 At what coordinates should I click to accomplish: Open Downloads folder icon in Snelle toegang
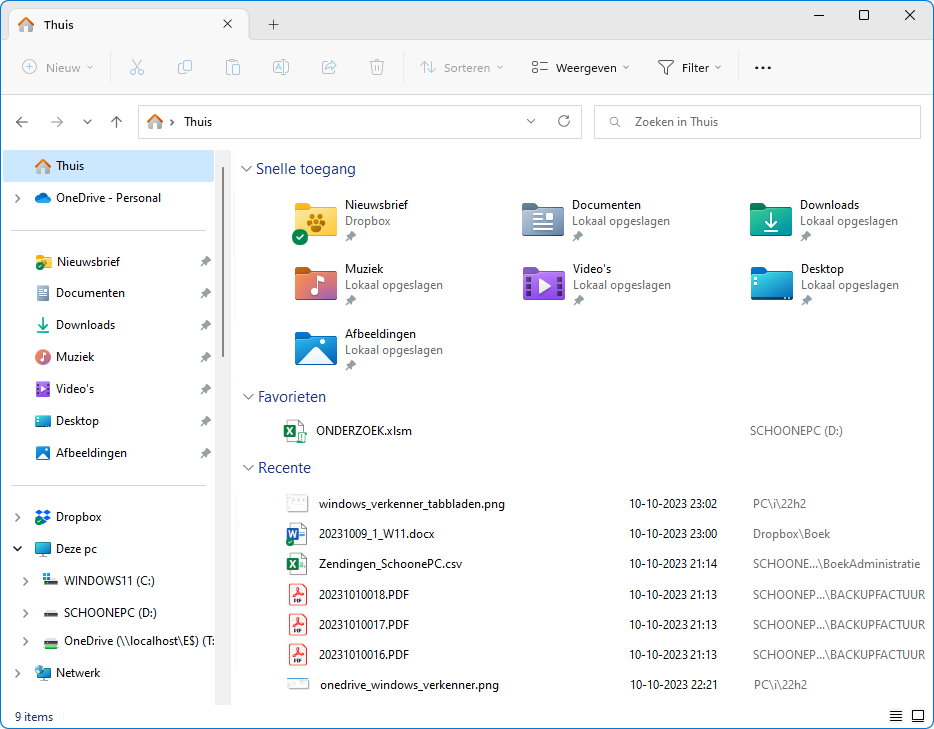pos(771,220)
